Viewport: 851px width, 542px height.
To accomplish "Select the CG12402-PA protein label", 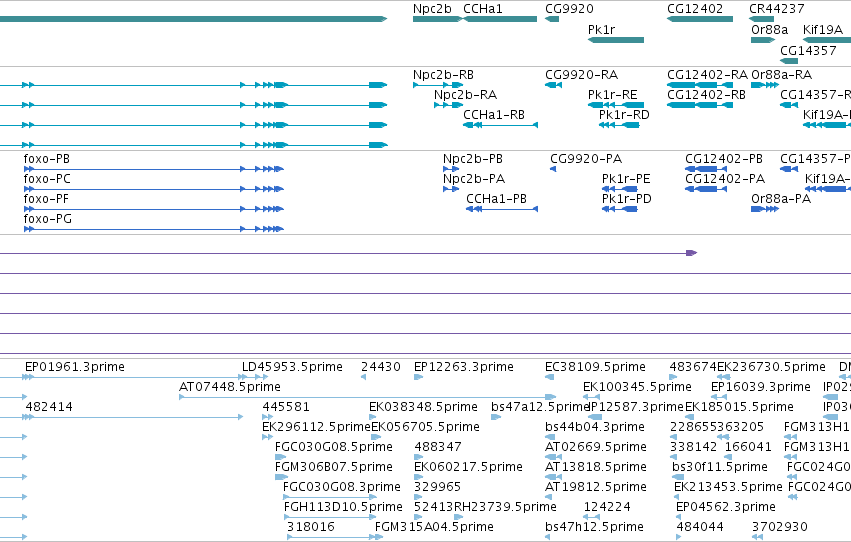I will tap(725, 179).
